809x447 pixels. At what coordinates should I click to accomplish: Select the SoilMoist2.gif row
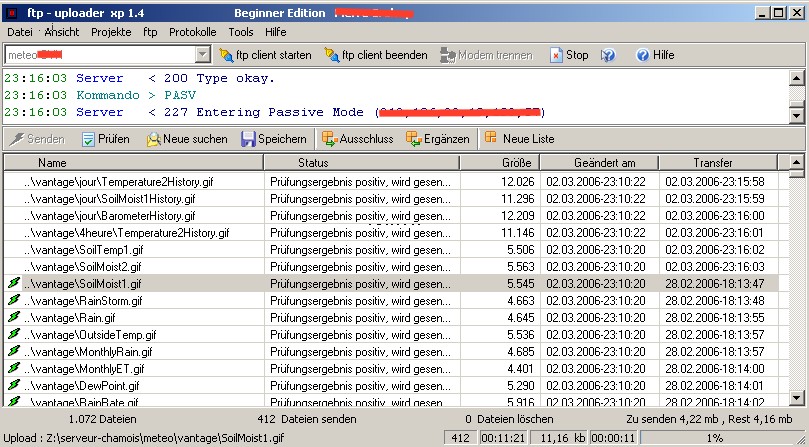pos(391,266)
